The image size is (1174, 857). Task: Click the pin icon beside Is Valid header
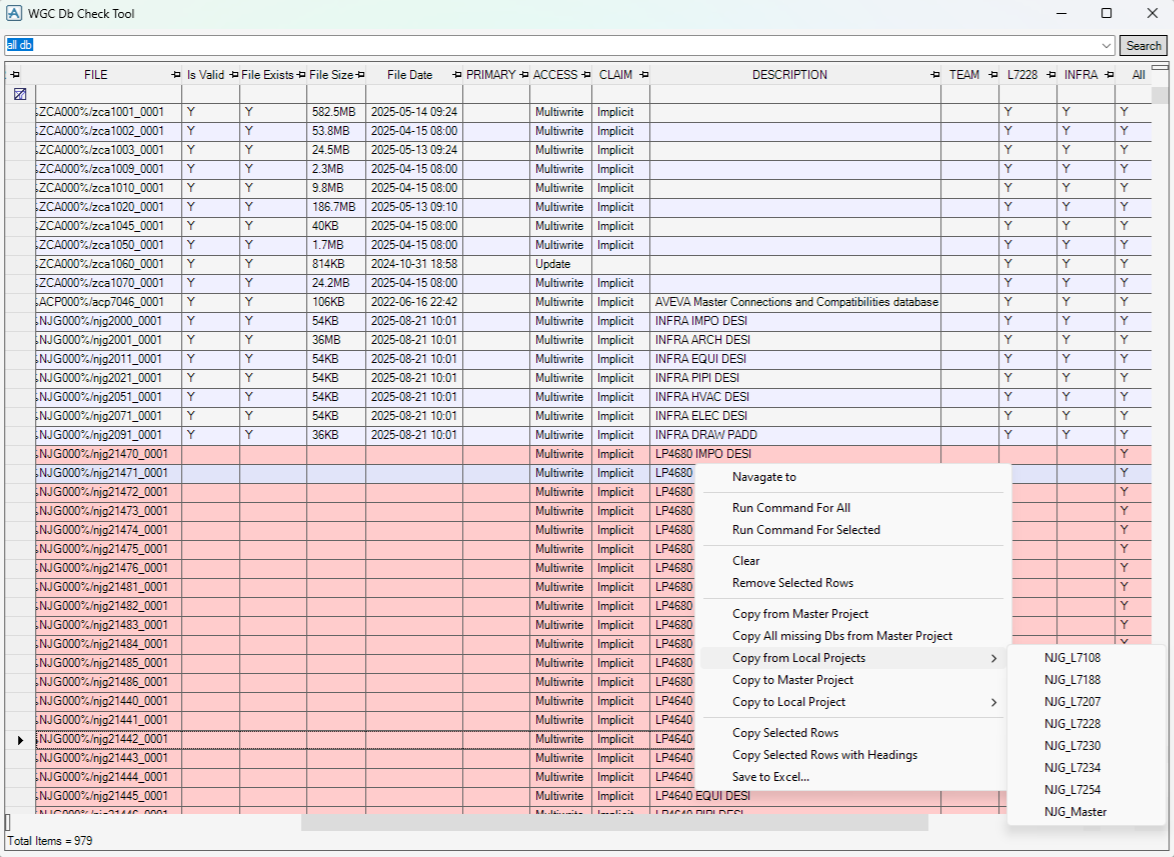click(234, 75)
